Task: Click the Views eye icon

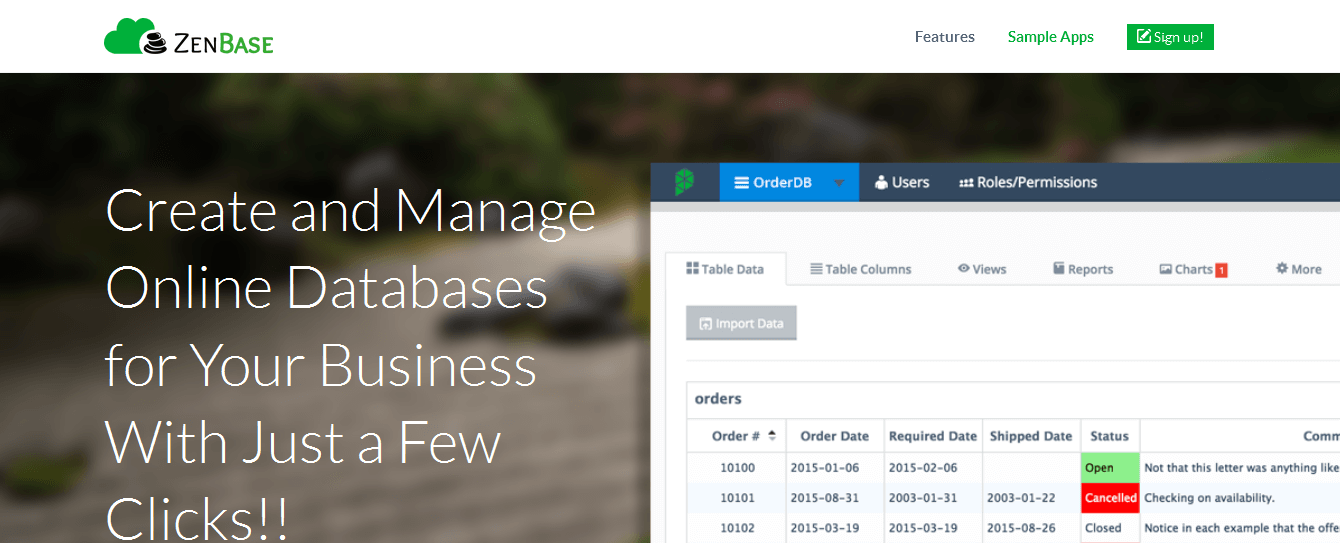Action: (x=964, y=268)
